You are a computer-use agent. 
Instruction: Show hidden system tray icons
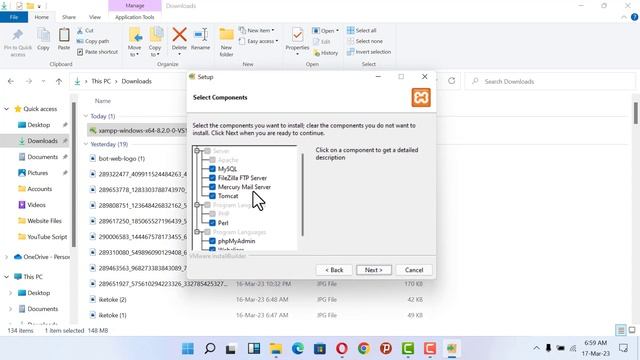(536, 348)
